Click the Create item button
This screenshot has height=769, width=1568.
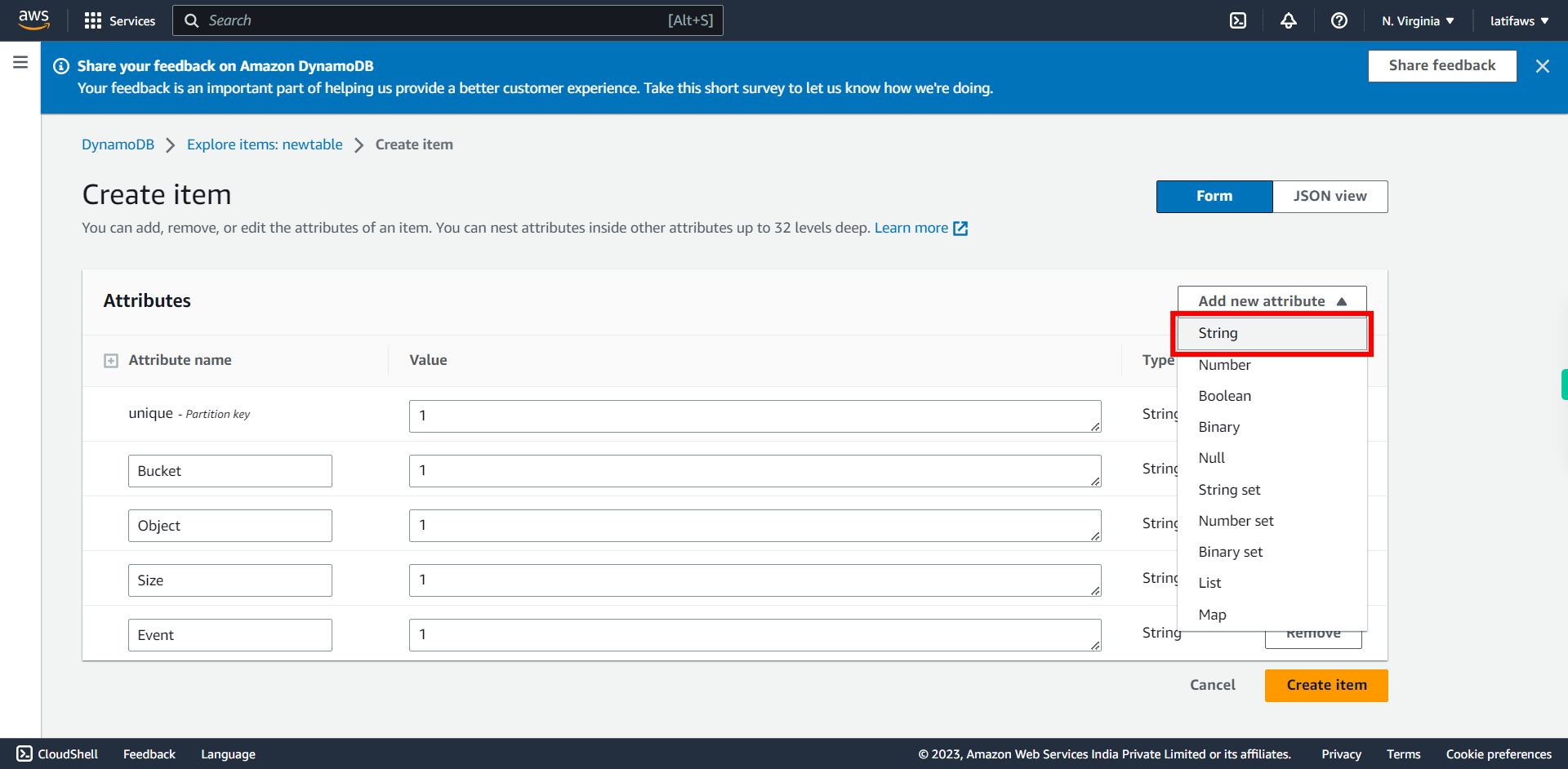(x=1326, y=685)
